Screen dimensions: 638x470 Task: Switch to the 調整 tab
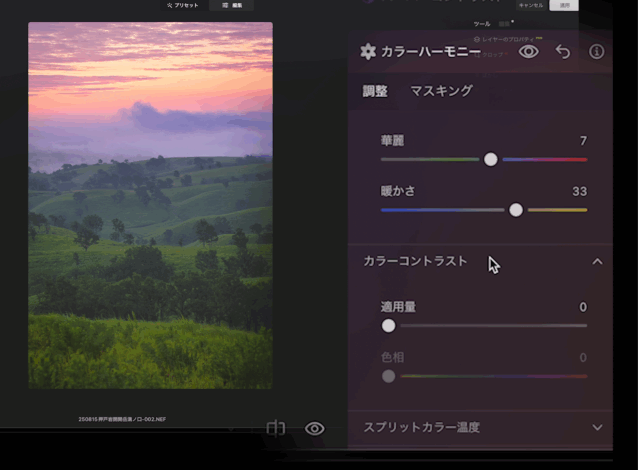pyautogui.click(x=375, y=91)
